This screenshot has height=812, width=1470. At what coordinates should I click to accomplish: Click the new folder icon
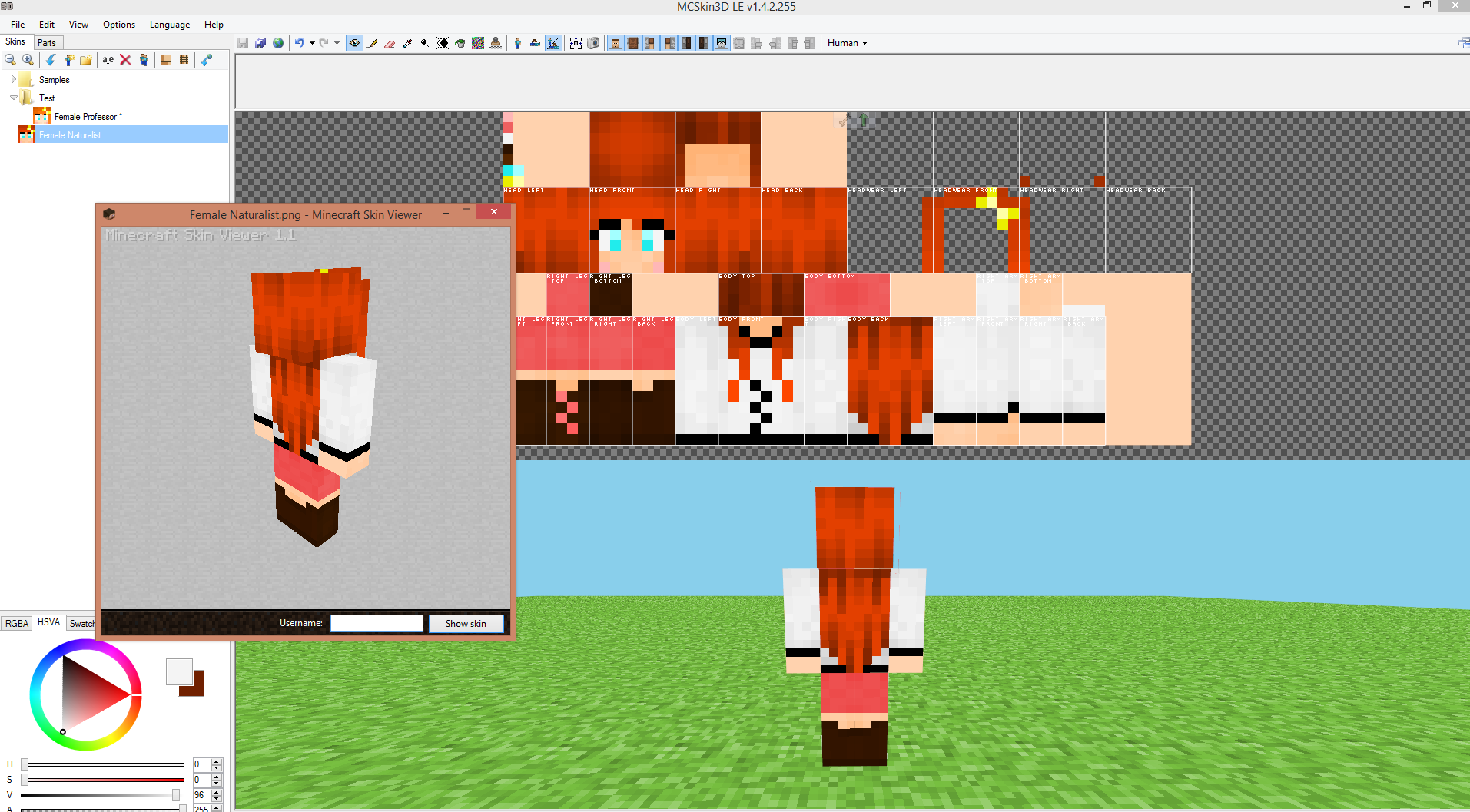click(x=86, y=60)
